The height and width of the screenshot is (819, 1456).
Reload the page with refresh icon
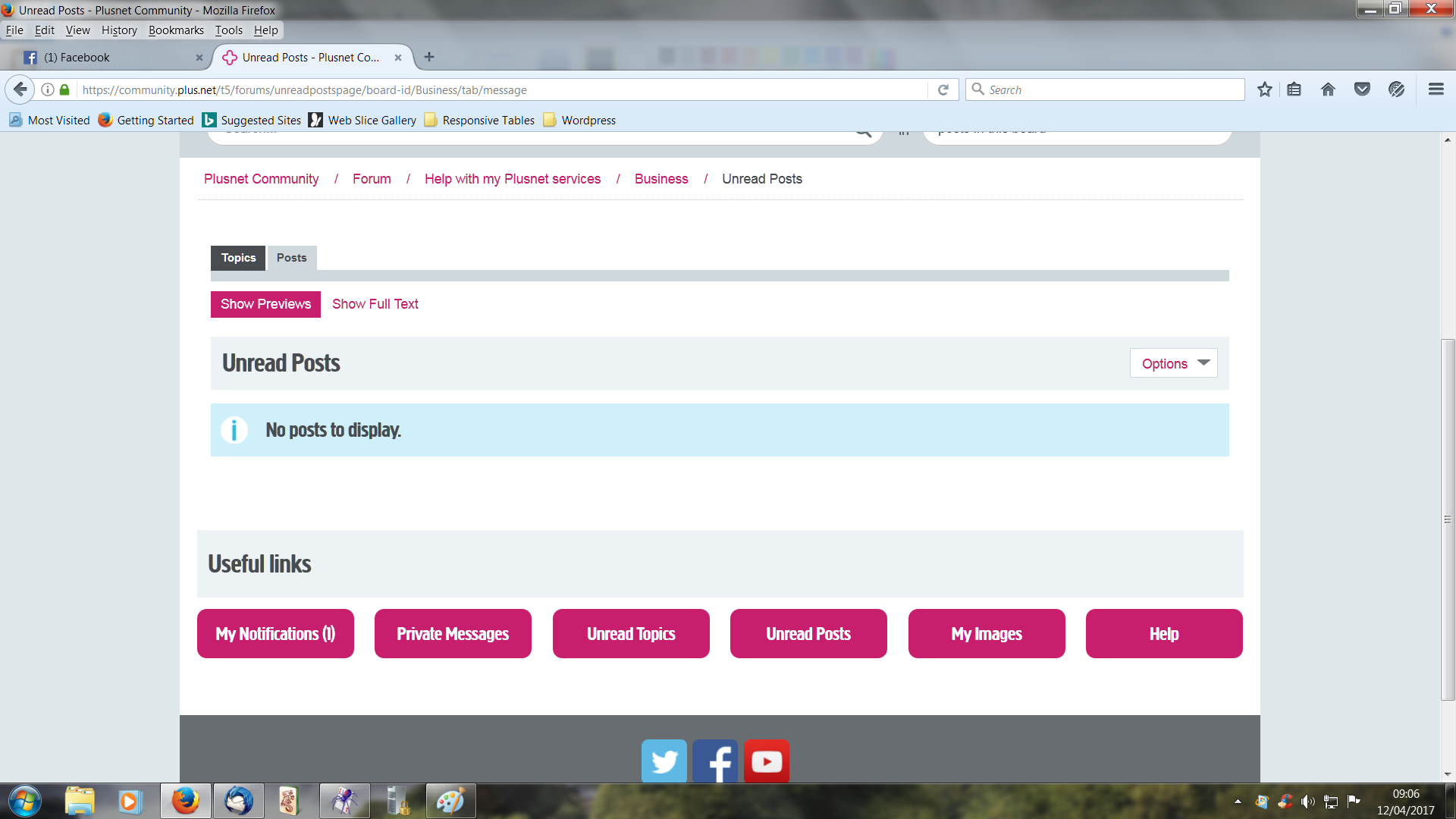943,89
